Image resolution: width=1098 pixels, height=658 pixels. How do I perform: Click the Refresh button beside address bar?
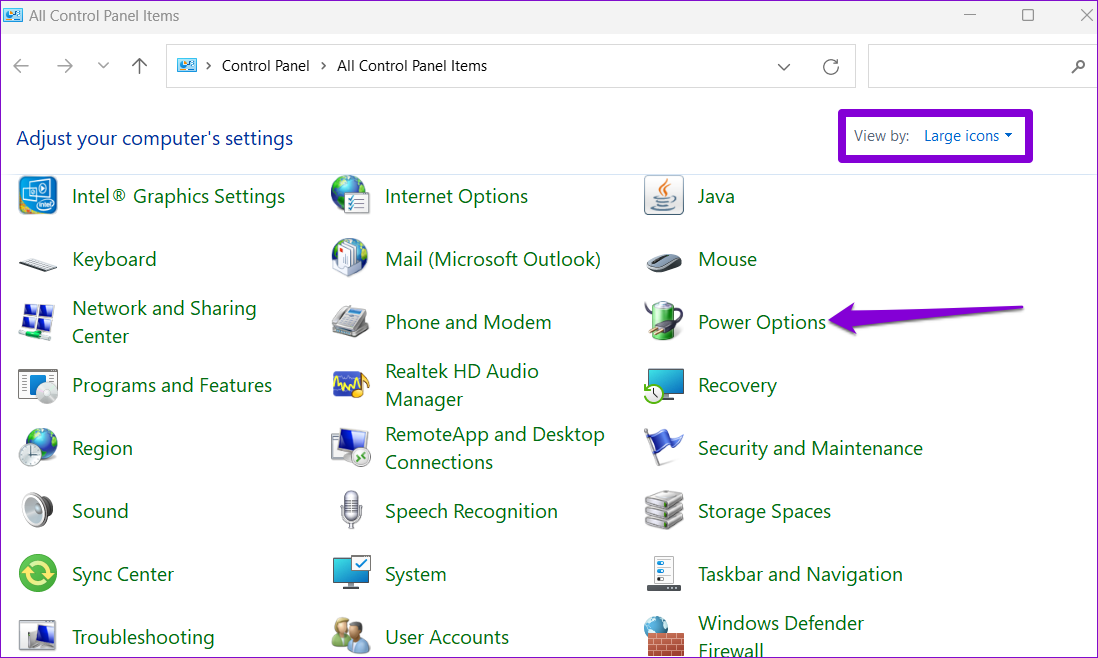click(x=830, y=67)
